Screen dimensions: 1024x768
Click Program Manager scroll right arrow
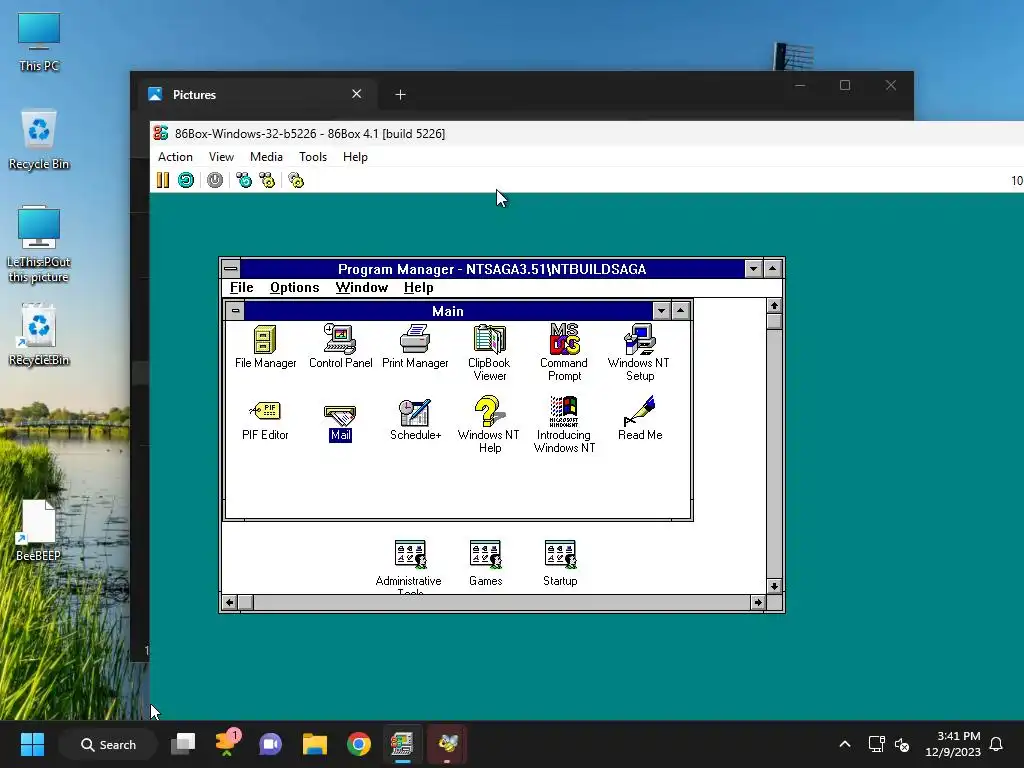click(x=758, y=602)
